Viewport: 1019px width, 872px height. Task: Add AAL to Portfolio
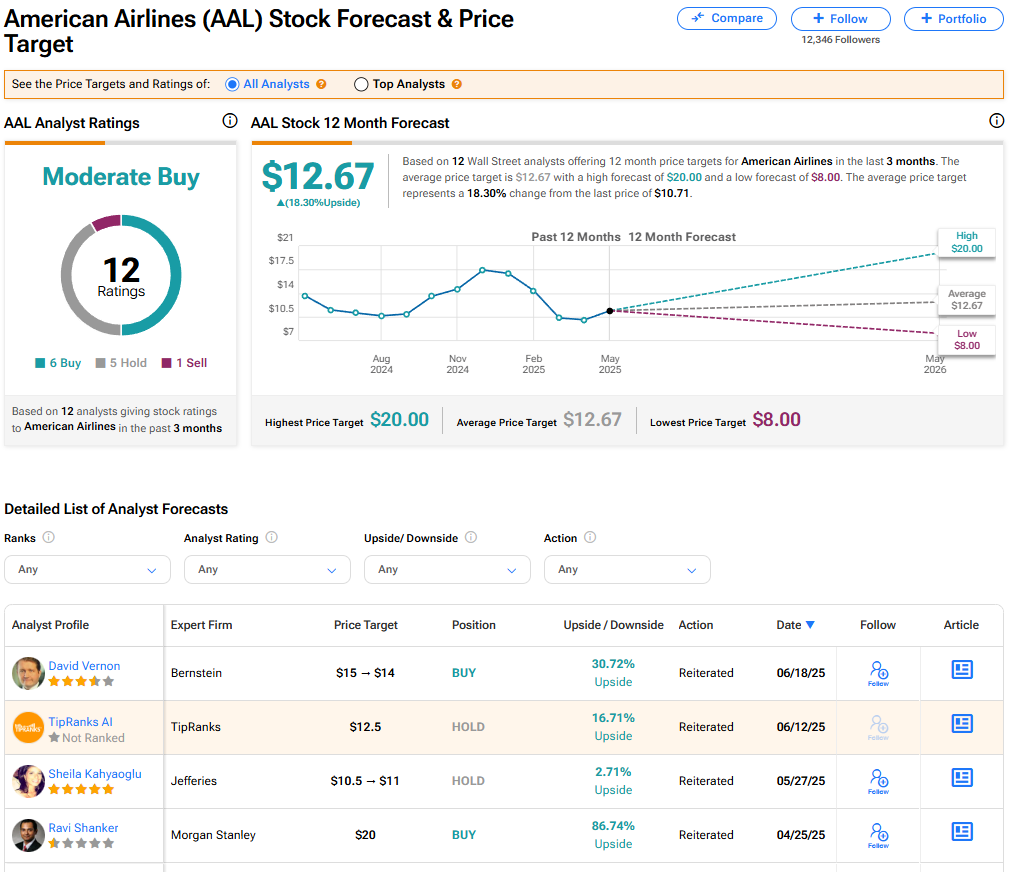[x=953, y=19]
